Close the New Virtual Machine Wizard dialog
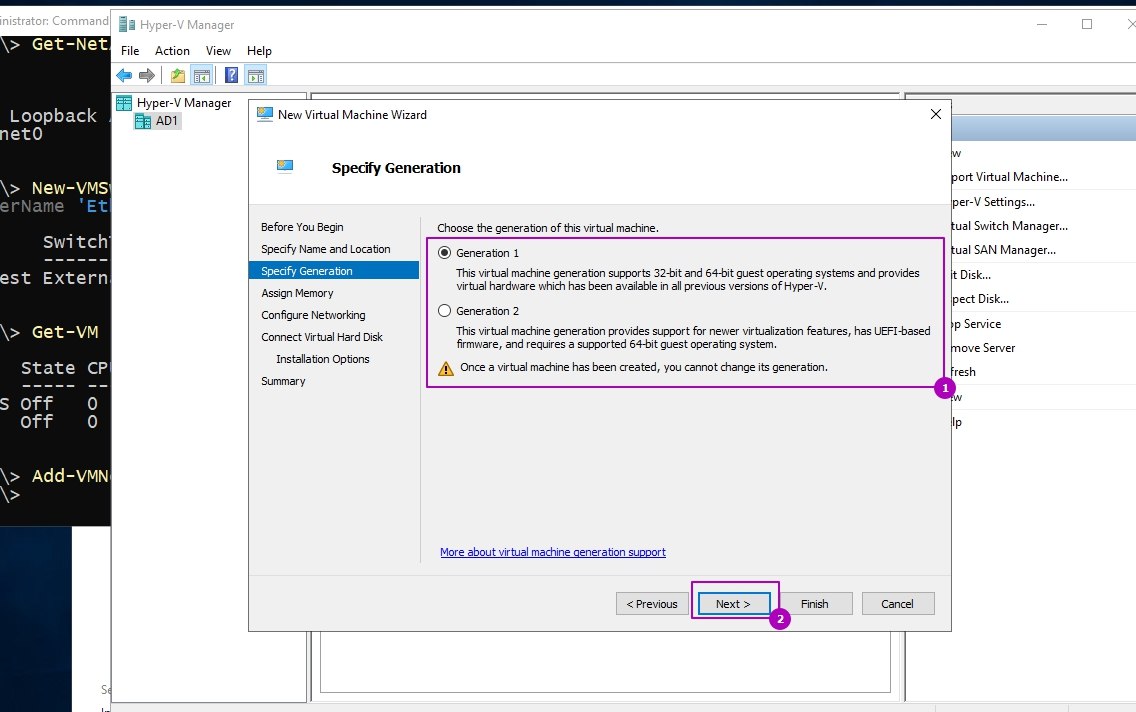Image resolution: width=1136 pixels, height=712 pixels. (x=936, y=114)
